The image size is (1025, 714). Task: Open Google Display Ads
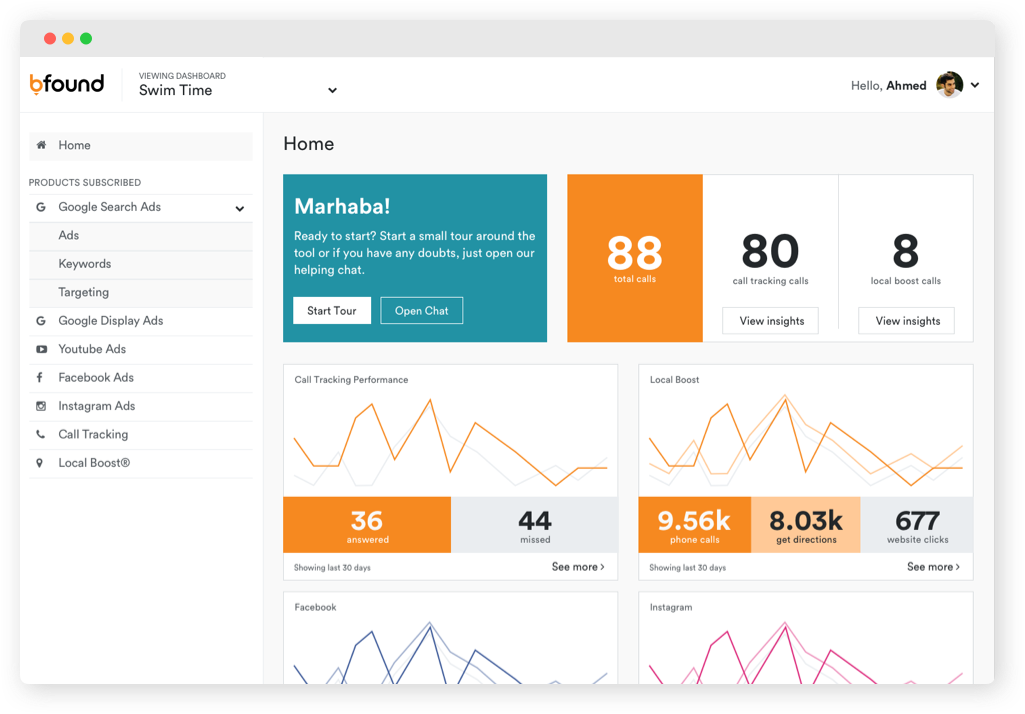point(141,321)
